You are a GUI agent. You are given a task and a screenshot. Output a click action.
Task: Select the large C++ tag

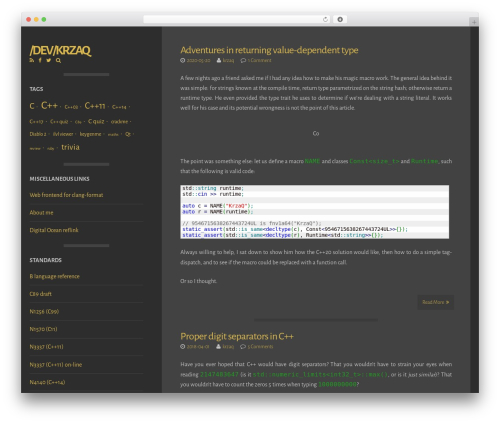point(49,106)
